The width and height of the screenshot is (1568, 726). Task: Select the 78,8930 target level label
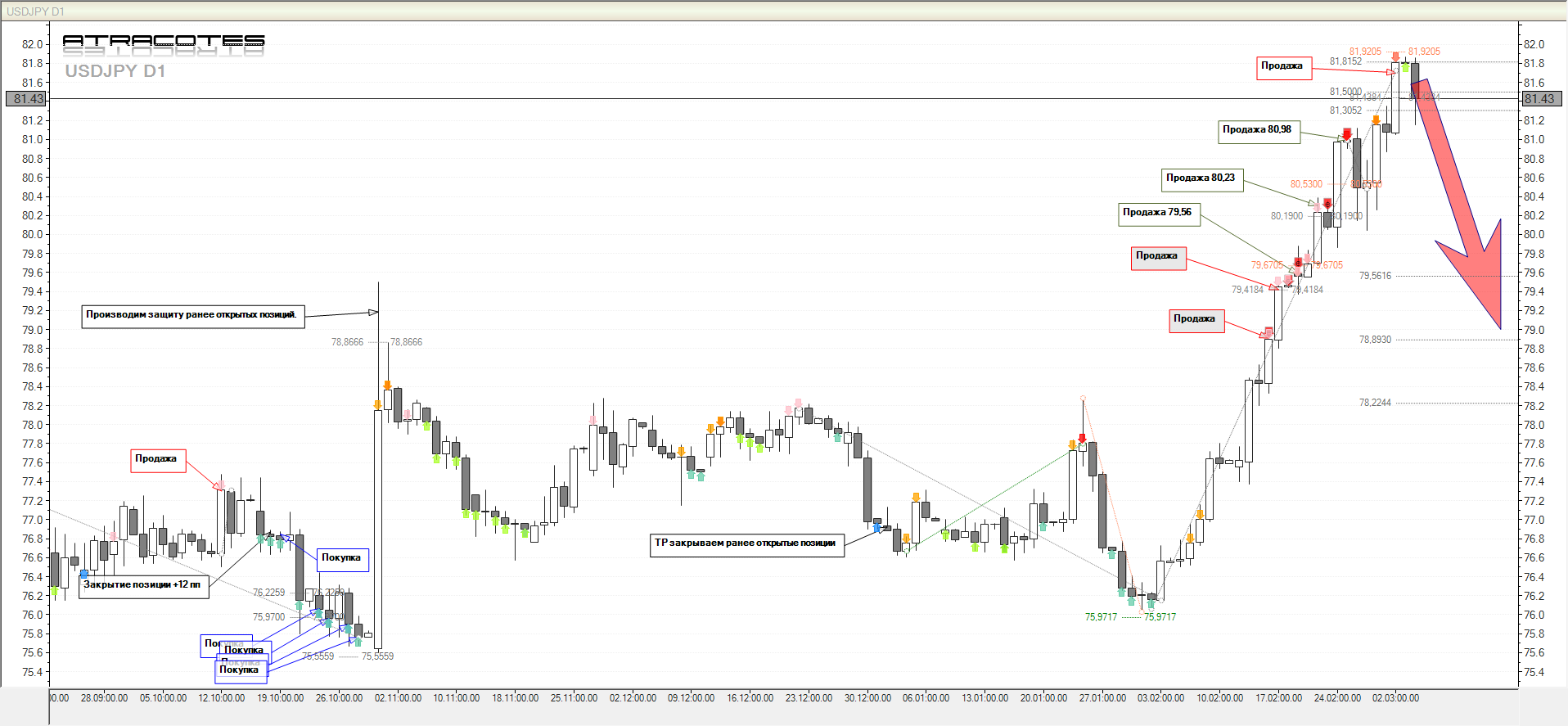[1375, 340]
